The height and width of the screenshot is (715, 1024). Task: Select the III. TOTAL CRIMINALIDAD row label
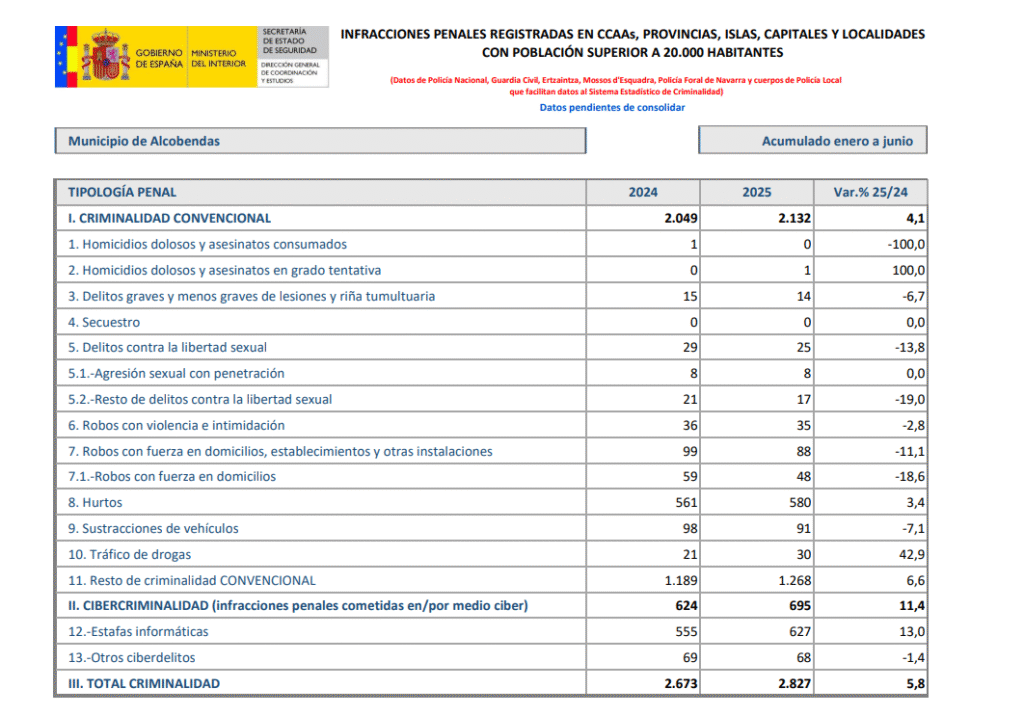(x=144, y=684)
